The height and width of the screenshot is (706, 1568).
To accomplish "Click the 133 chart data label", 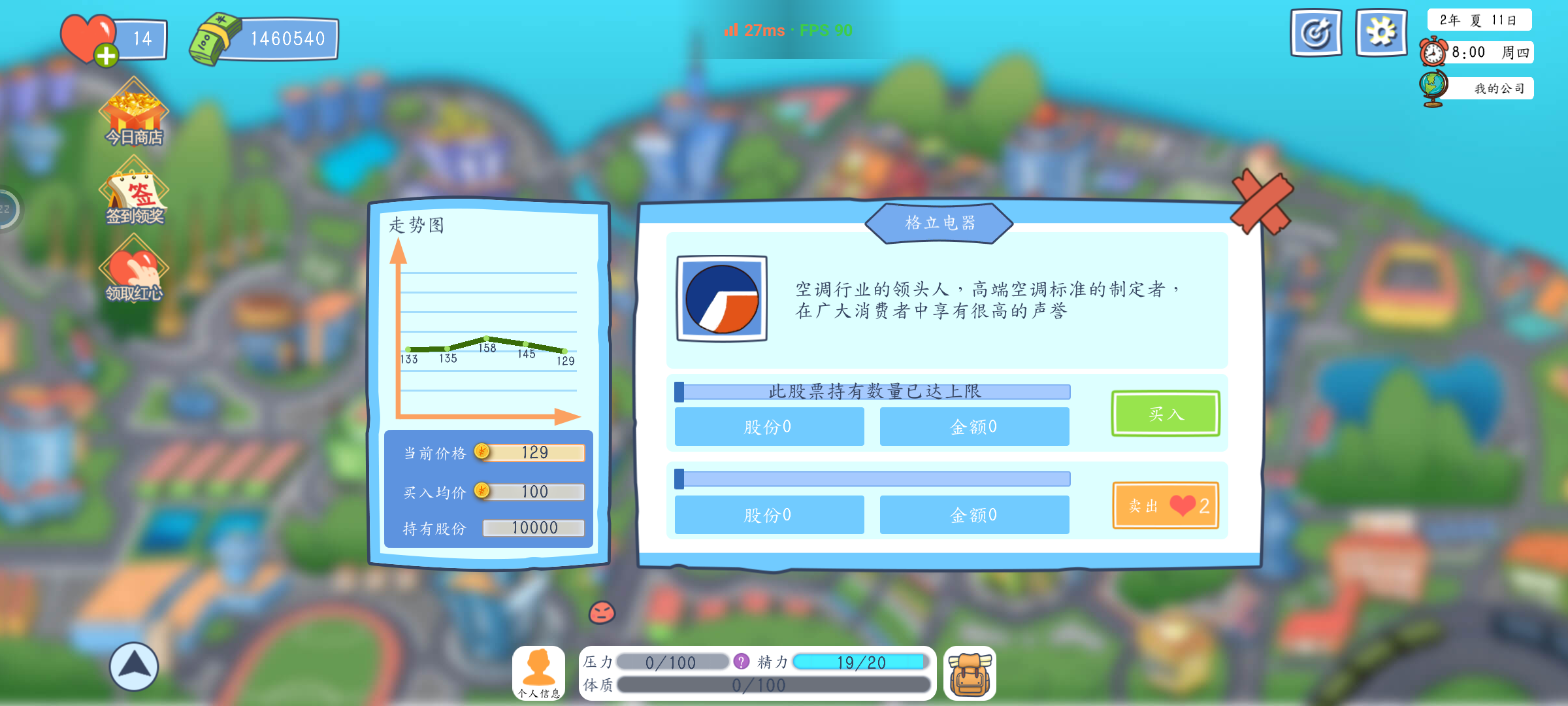I will pyautogui.click(x=409, y=359).
